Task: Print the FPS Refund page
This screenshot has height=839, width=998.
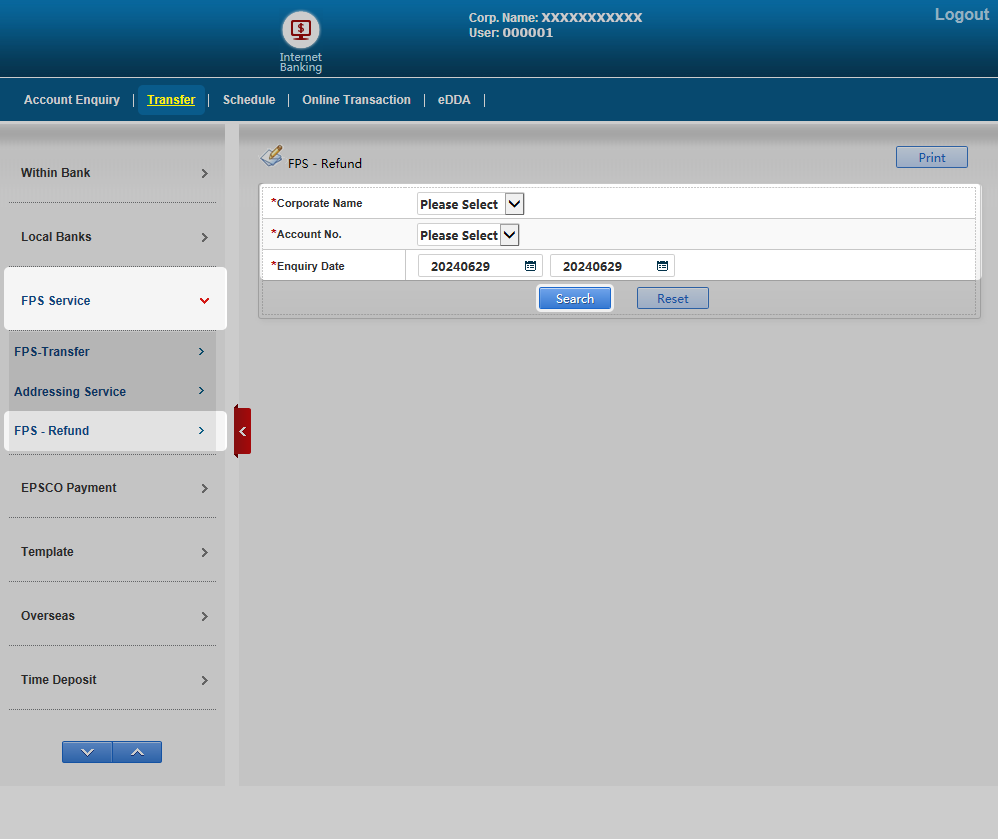Action: pos(931,157)
